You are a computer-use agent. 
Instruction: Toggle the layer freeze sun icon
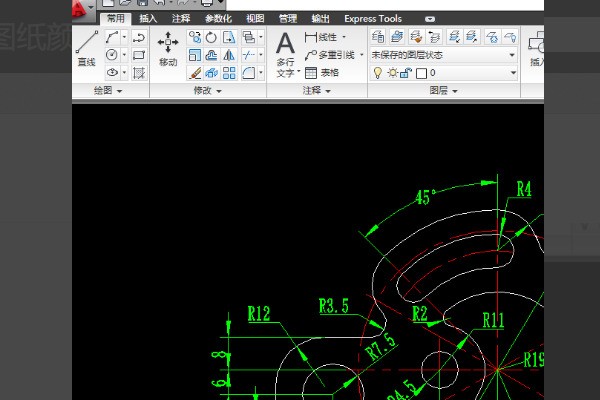click(391, 73)
